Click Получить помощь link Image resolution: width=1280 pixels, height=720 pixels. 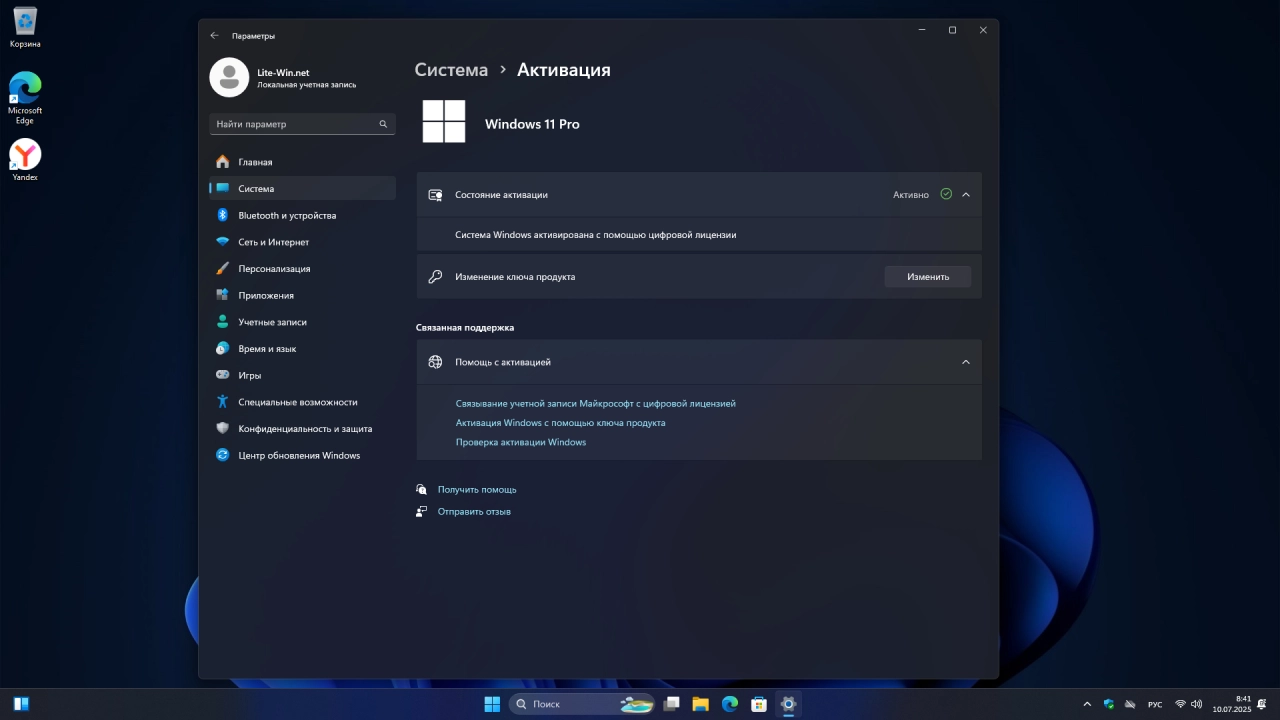point(477,490)
